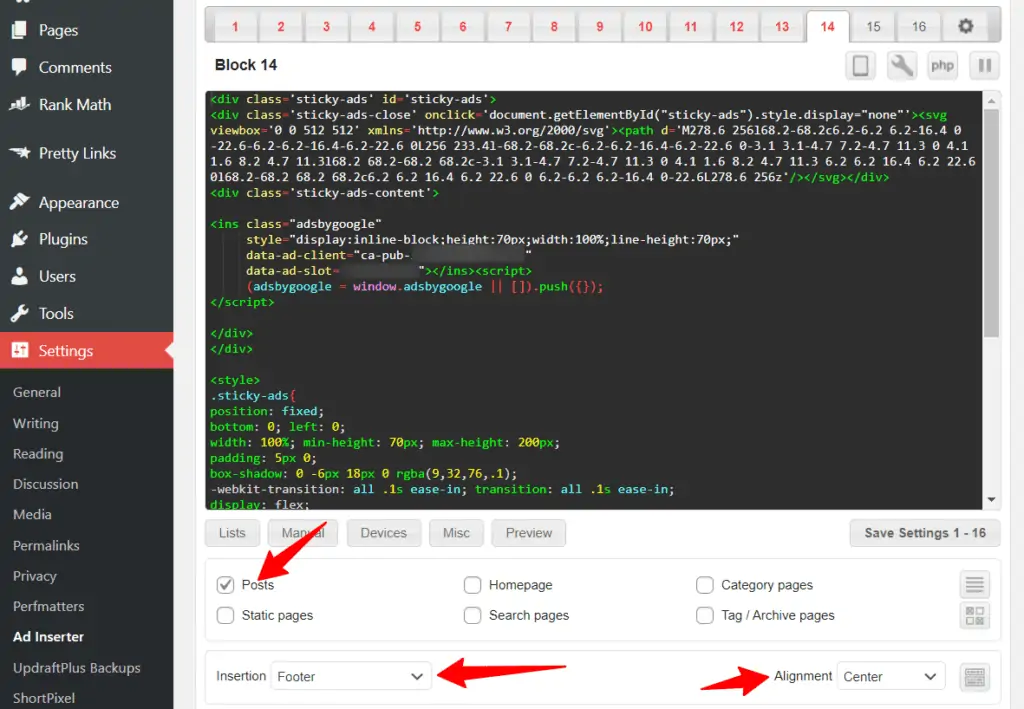The width and height of the screenshot is (1024, 709).
Task: Click the code editor scroll down arrow
Action: tap(991, 499)
